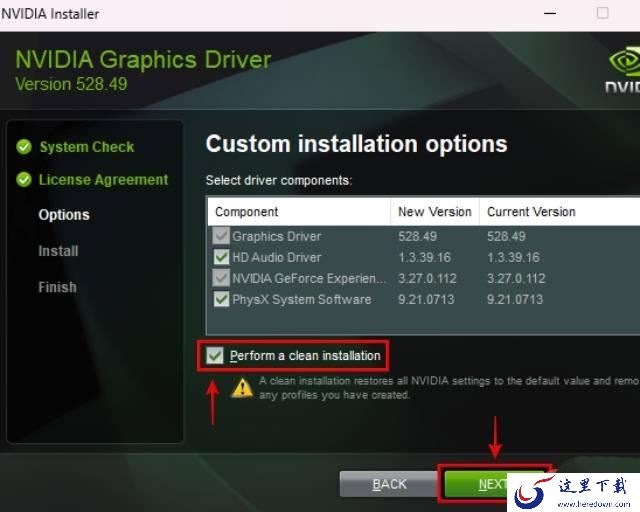
Task: Select the Install step
Action: [58, 251]
